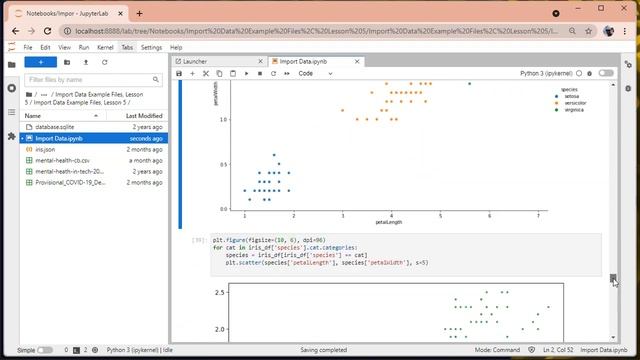This screenshot has width=640, height=360.
Task: Open the Kernel menu
Action: pos(105,47)
